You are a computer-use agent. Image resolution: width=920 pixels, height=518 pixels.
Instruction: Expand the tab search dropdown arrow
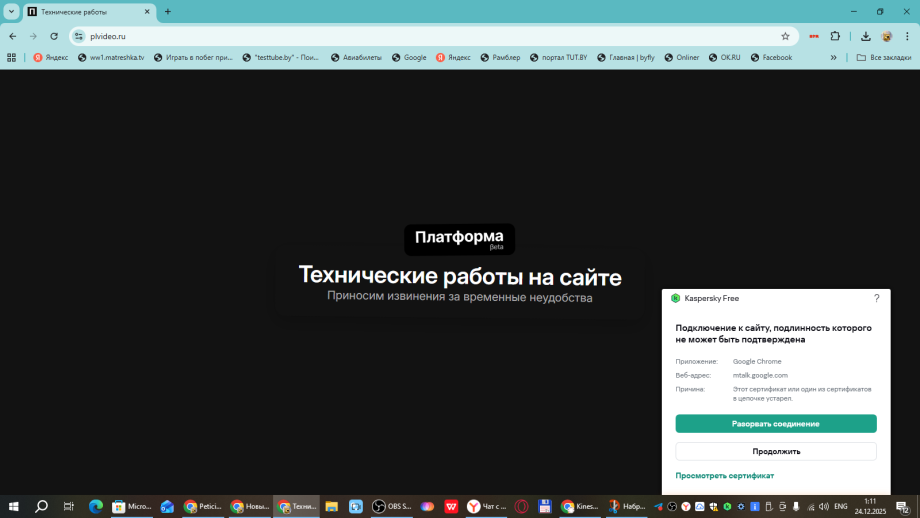[x=12, y=12]
